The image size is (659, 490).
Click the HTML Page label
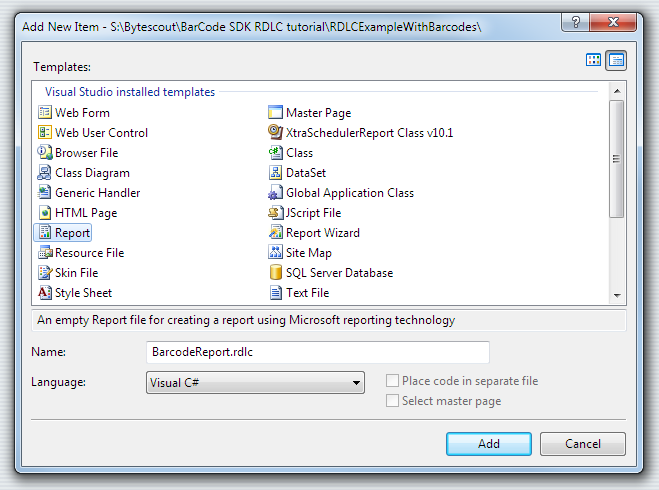86,213
